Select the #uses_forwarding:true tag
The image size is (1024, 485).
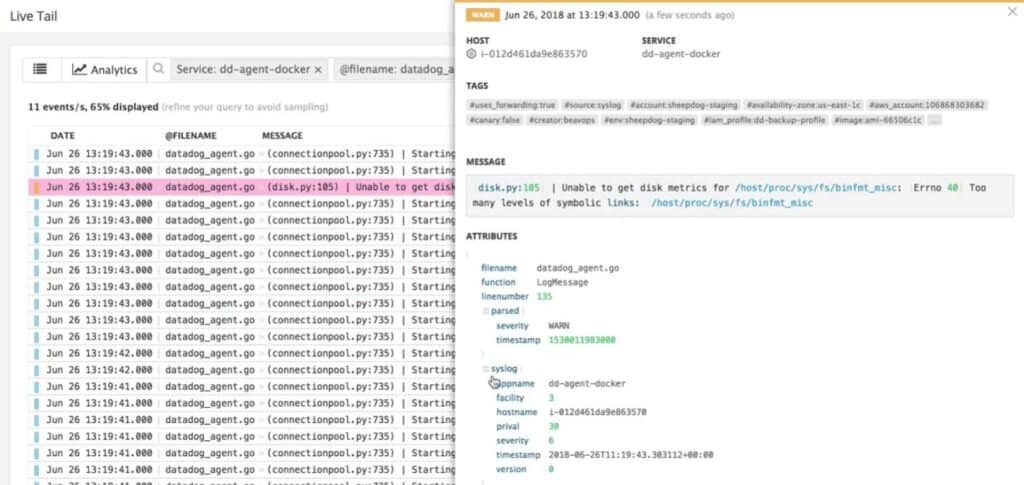pyautogui.click(x=513, y=105)
